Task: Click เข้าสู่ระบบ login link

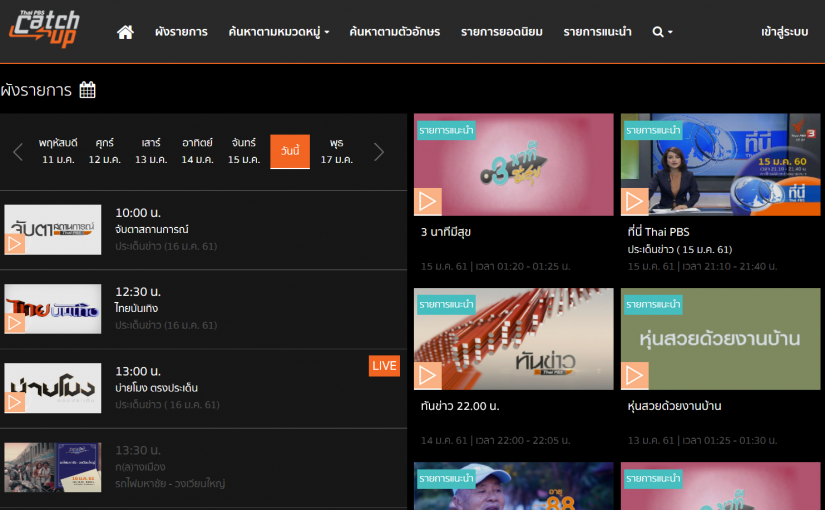Action: click(x=784, y=32)
